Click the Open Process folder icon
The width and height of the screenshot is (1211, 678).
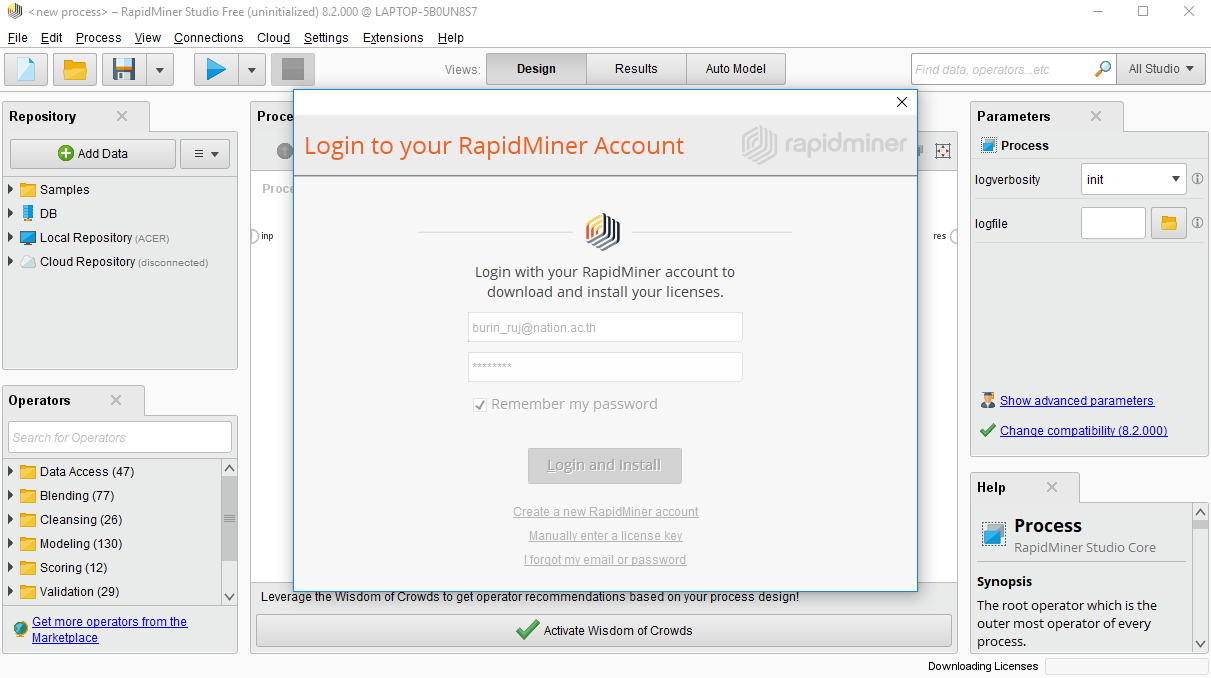75,69
